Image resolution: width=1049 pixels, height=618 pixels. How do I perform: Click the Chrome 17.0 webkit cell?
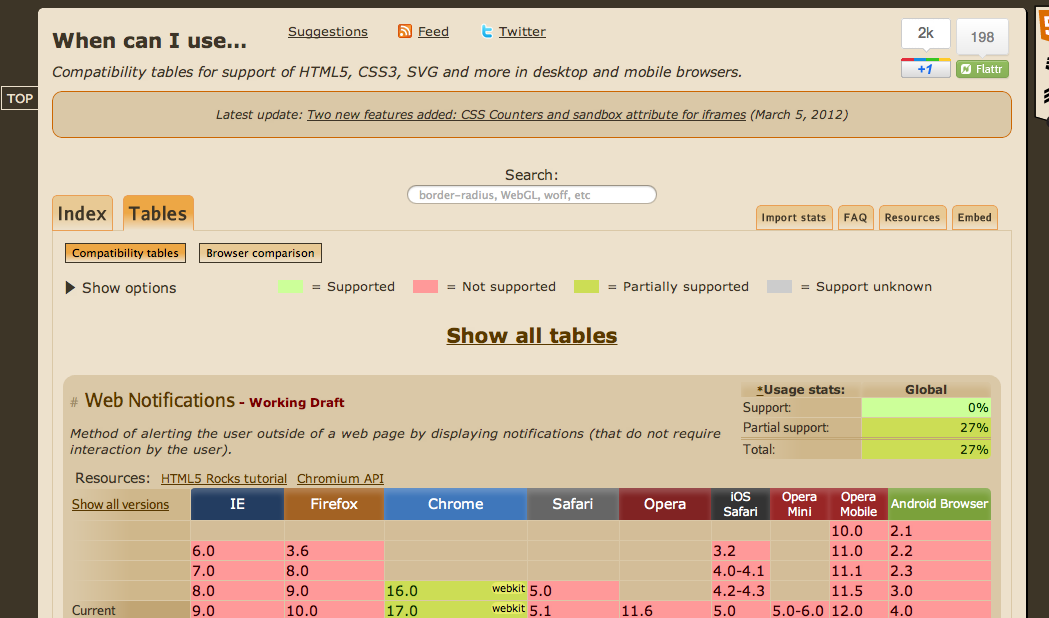pos(456,610)
